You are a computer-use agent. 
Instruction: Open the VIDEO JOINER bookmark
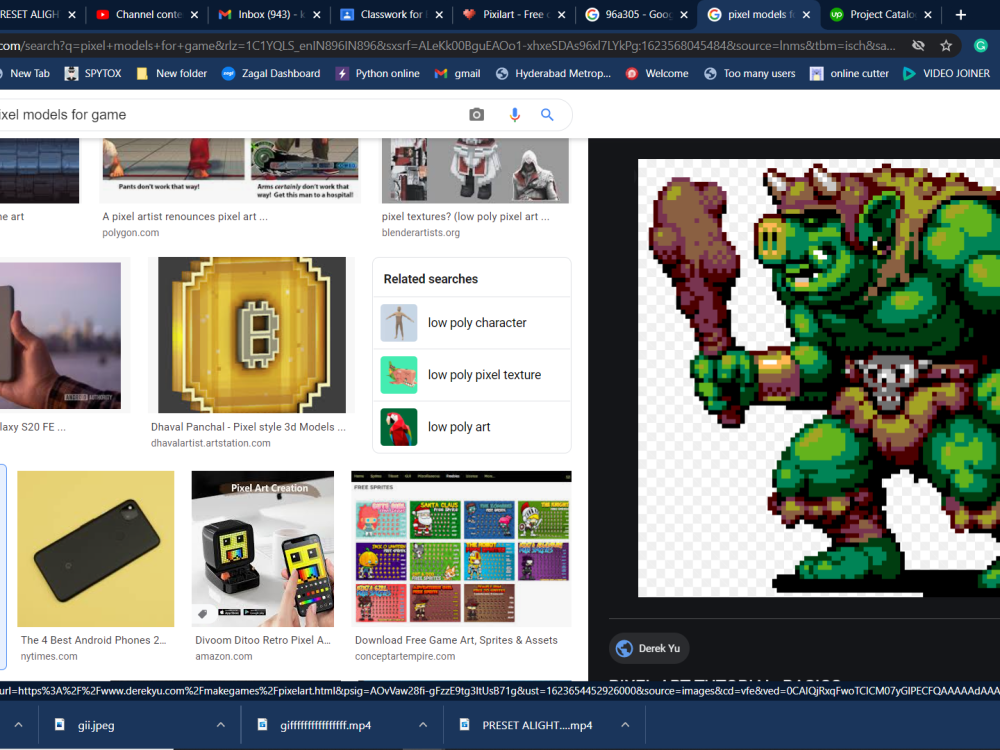pyautogui.click(x=946, y=73)
